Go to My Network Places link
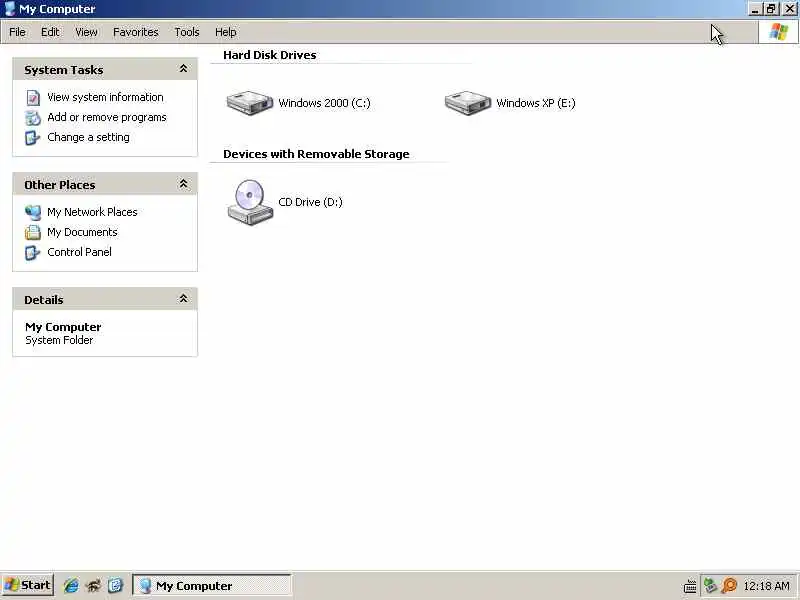This screenshot has width=800, height=600. (92, 212)
